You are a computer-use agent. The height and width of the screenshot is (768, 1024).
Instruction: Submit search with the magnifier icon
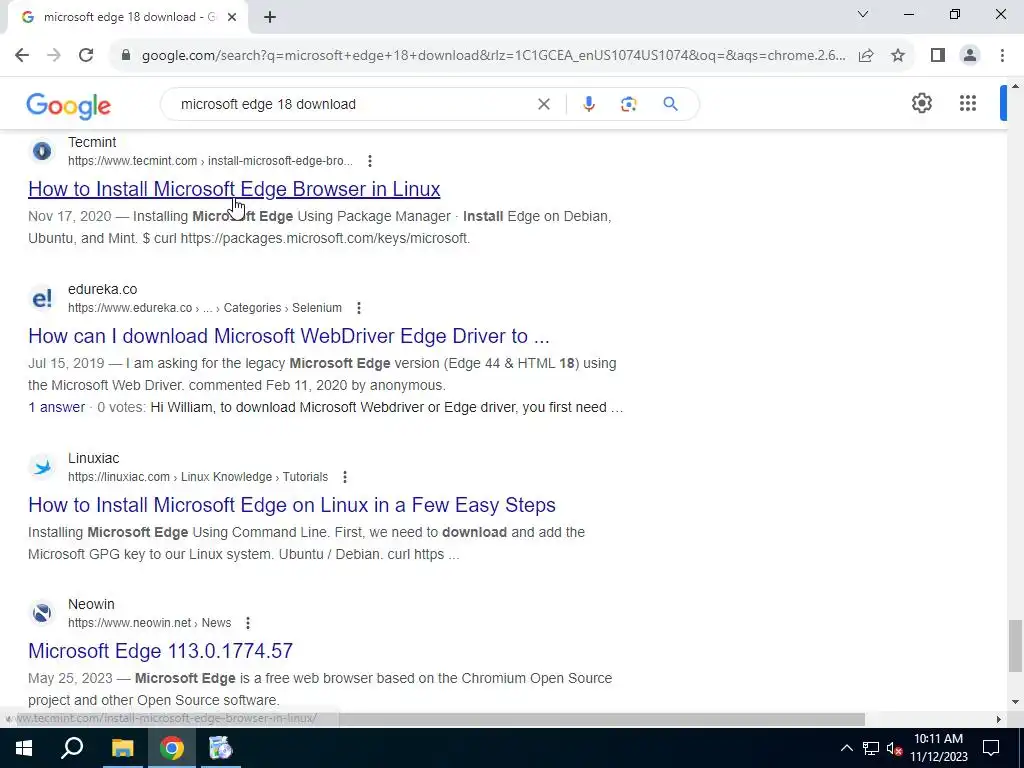pos(670,104)
